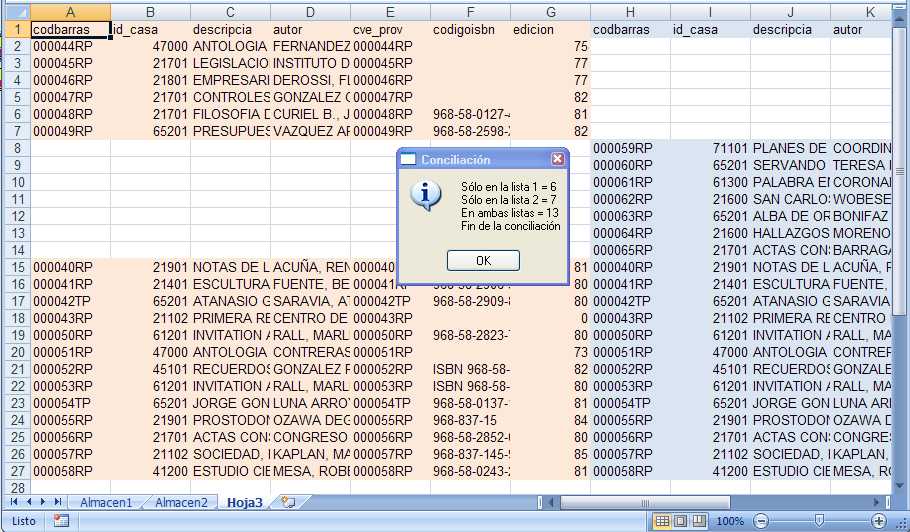The height and width of the screenshot is (532, 910).
Task: Click cell F24 968-837-15
Action: [470, 419]
